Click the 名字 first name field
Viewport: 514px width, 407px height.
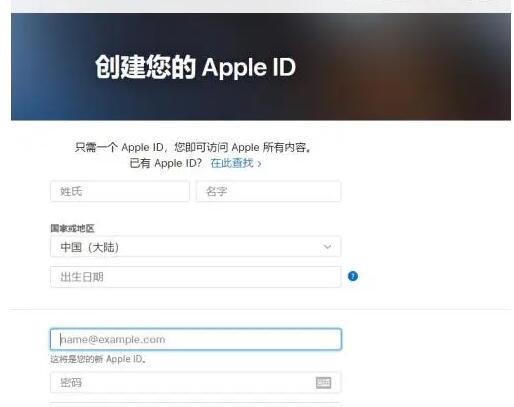269,191
